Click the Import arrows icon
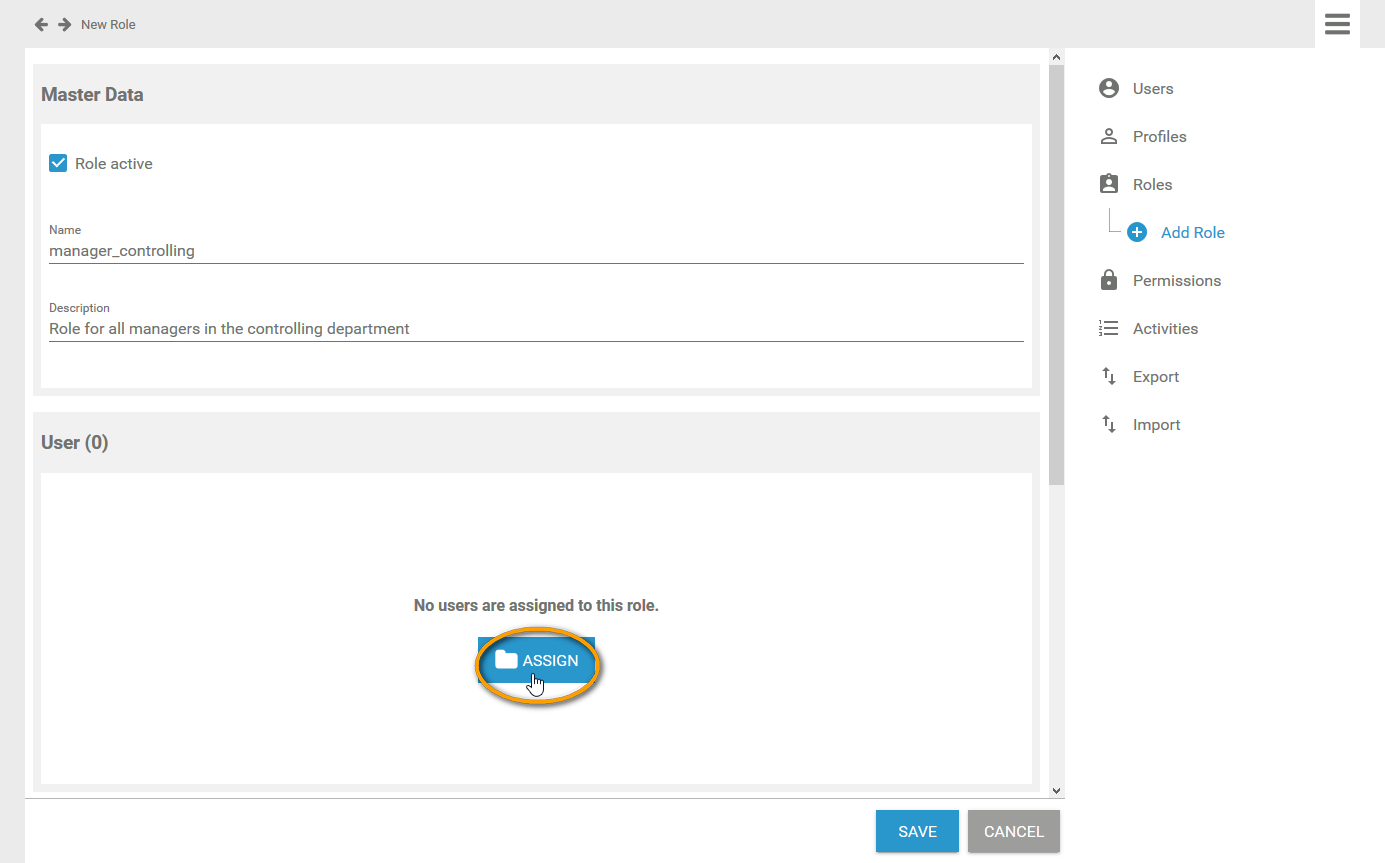Image resolution: width=1385 pixels, height=863 pixels. pos(1108,424)
